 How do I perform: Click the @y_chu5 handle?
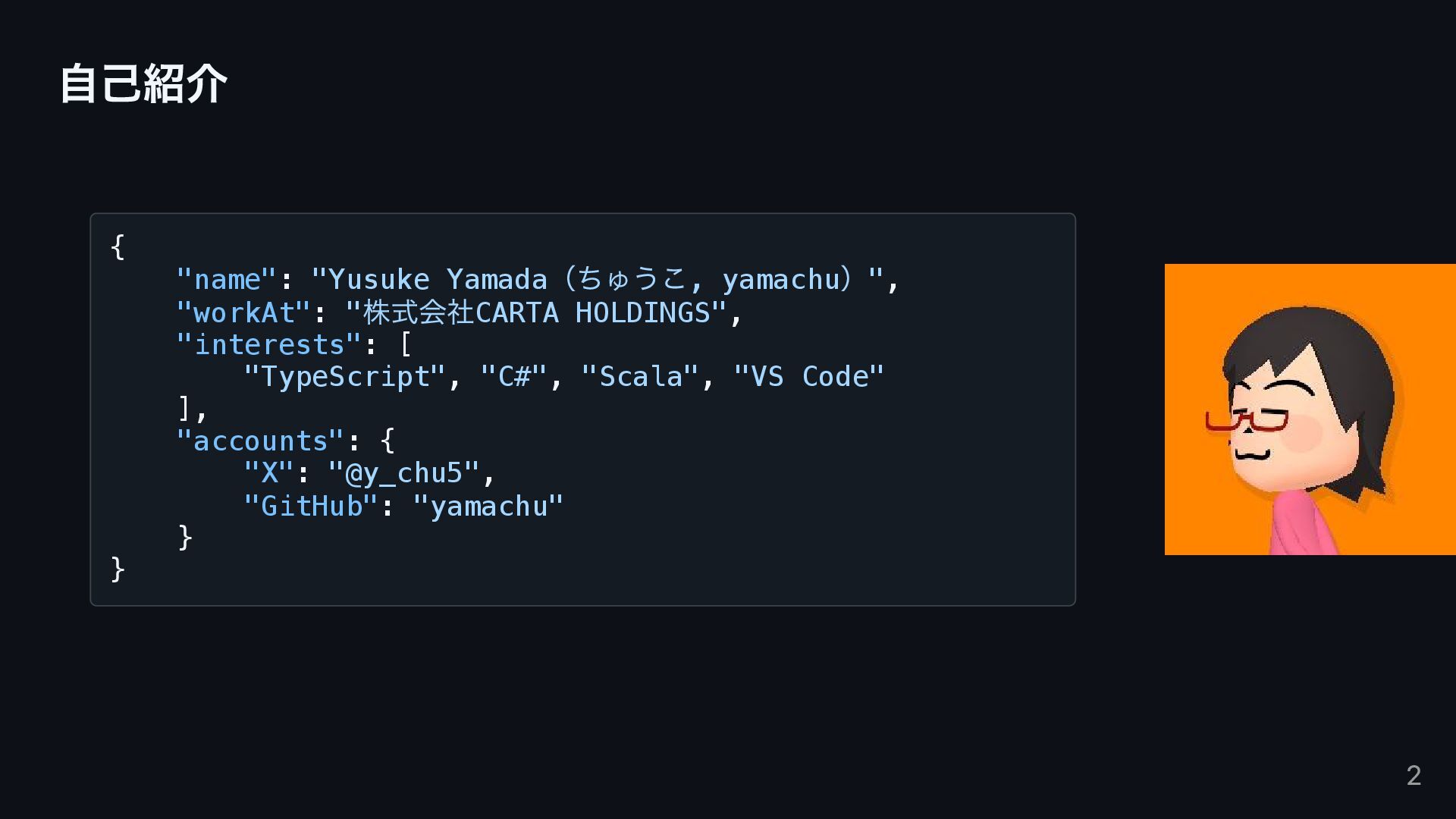pyautogui.click(x=403, y=473)
